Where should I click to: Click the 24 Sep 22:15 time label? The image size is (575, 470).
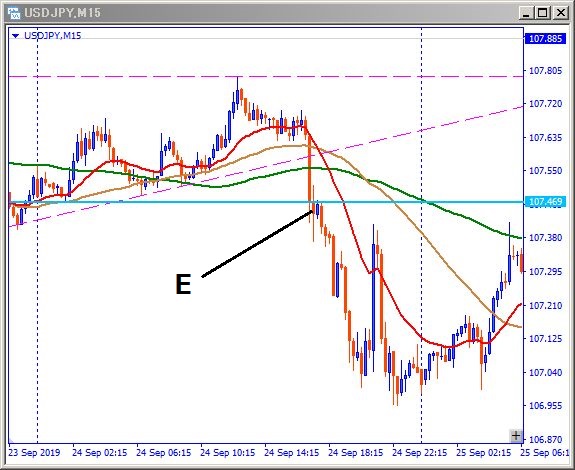(420, 453)
